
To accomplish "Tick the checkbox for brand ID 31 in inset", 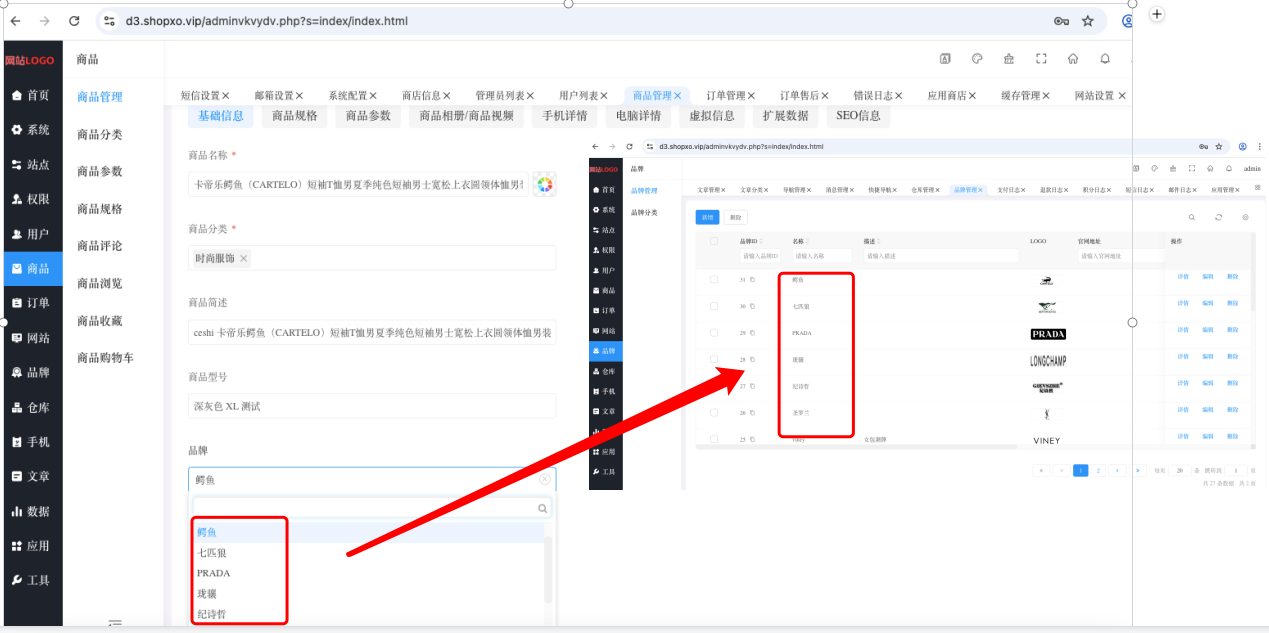I will [x=714, y=280].
